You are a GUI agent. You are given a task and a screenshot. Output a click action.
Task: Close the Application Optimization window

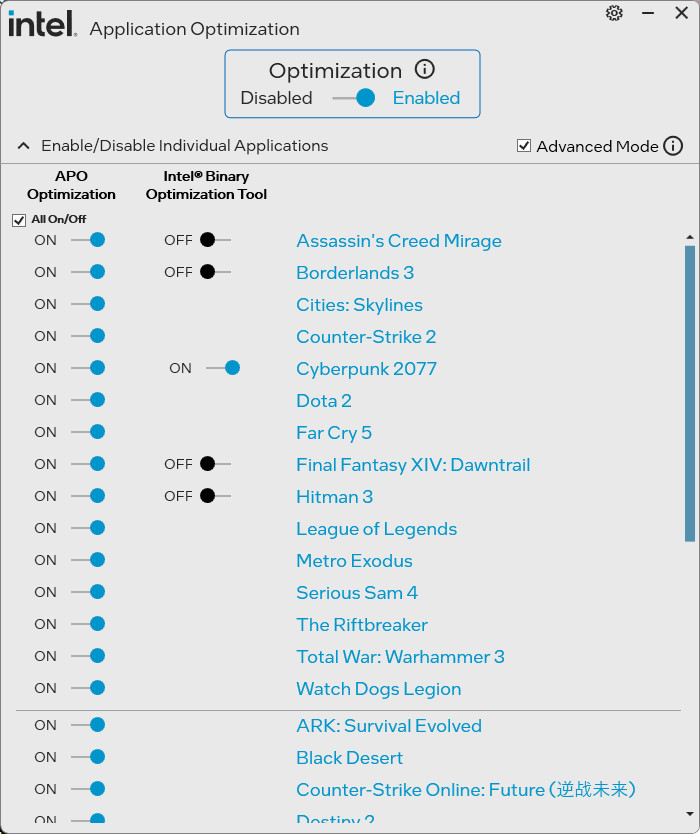coord(681,13)
